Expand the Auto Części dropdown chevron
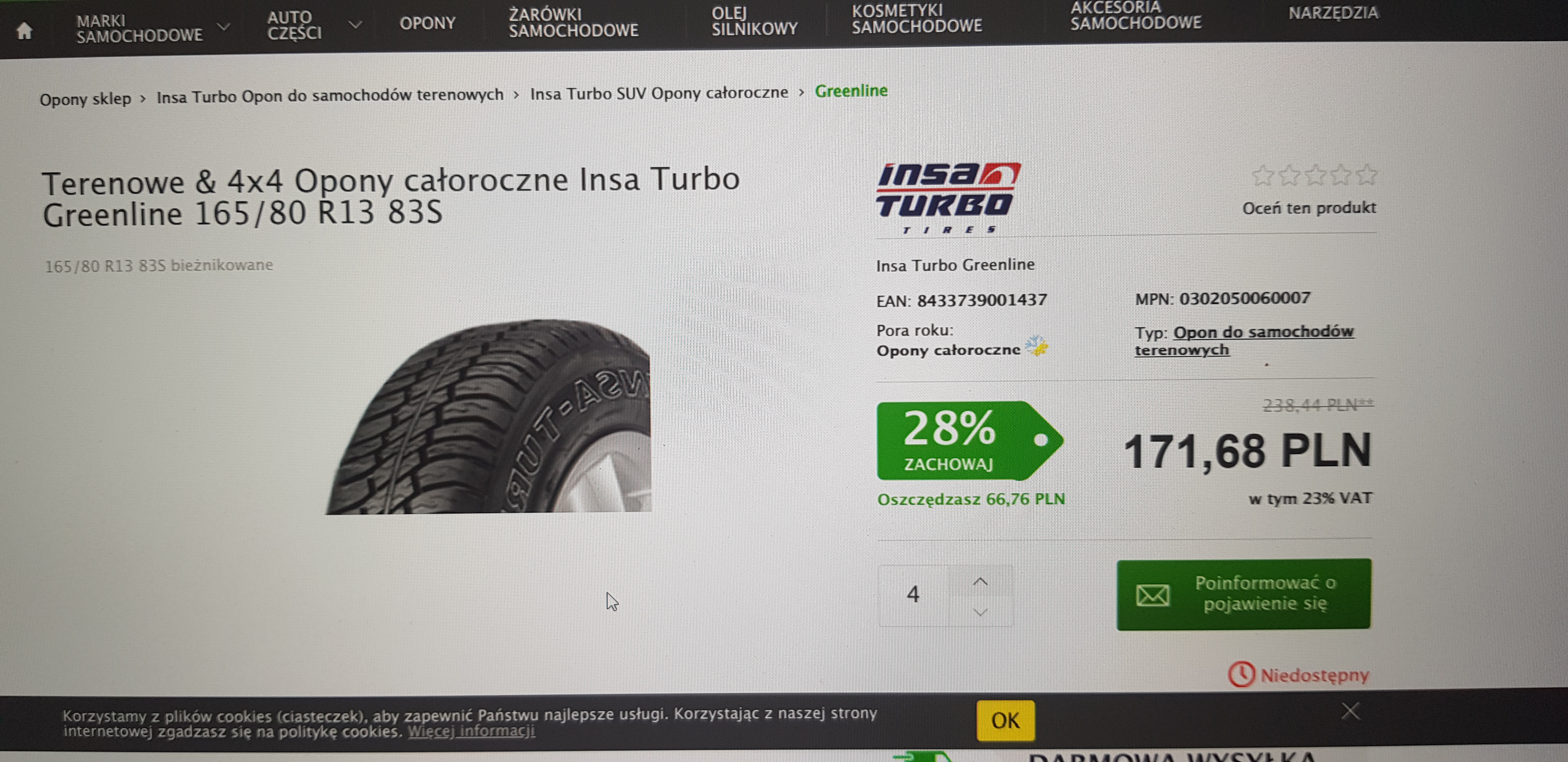 355,24
